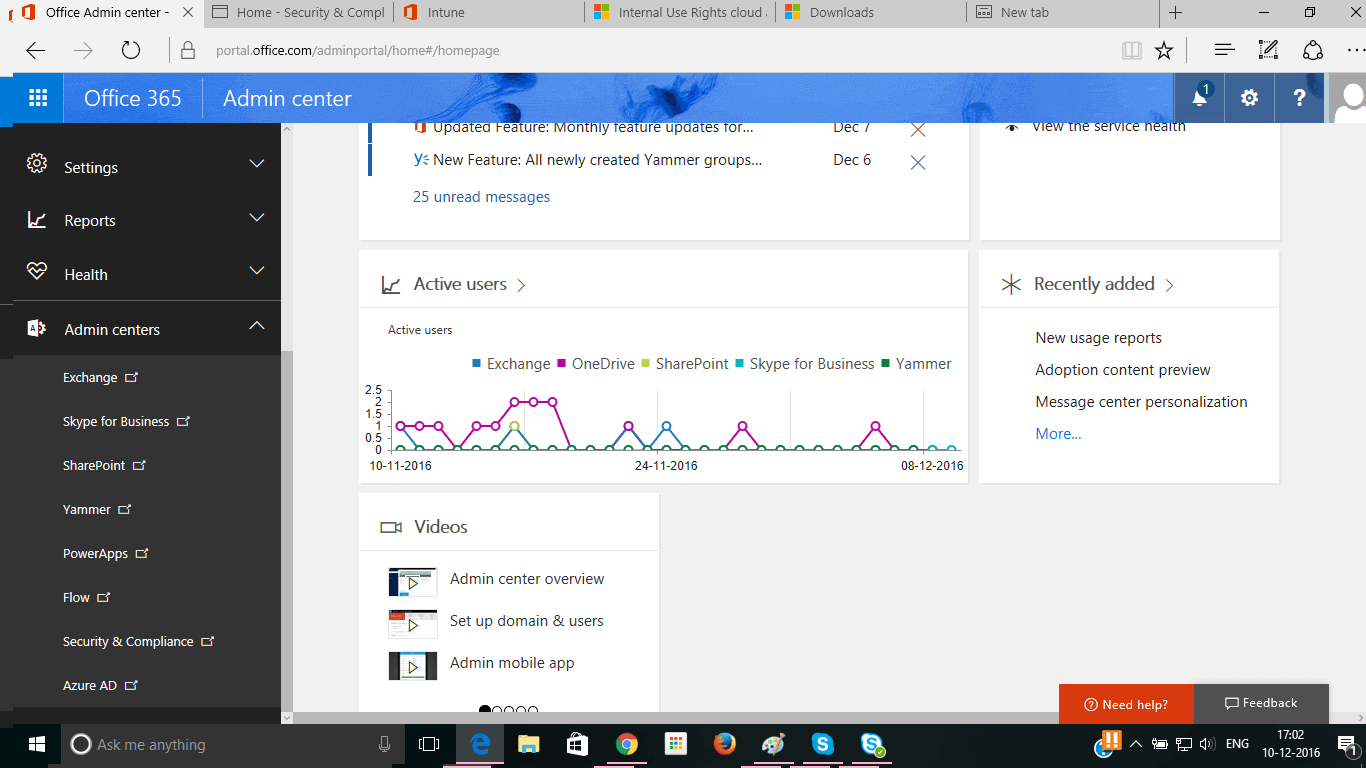Open Task View from the taskbar

[428, 744]
